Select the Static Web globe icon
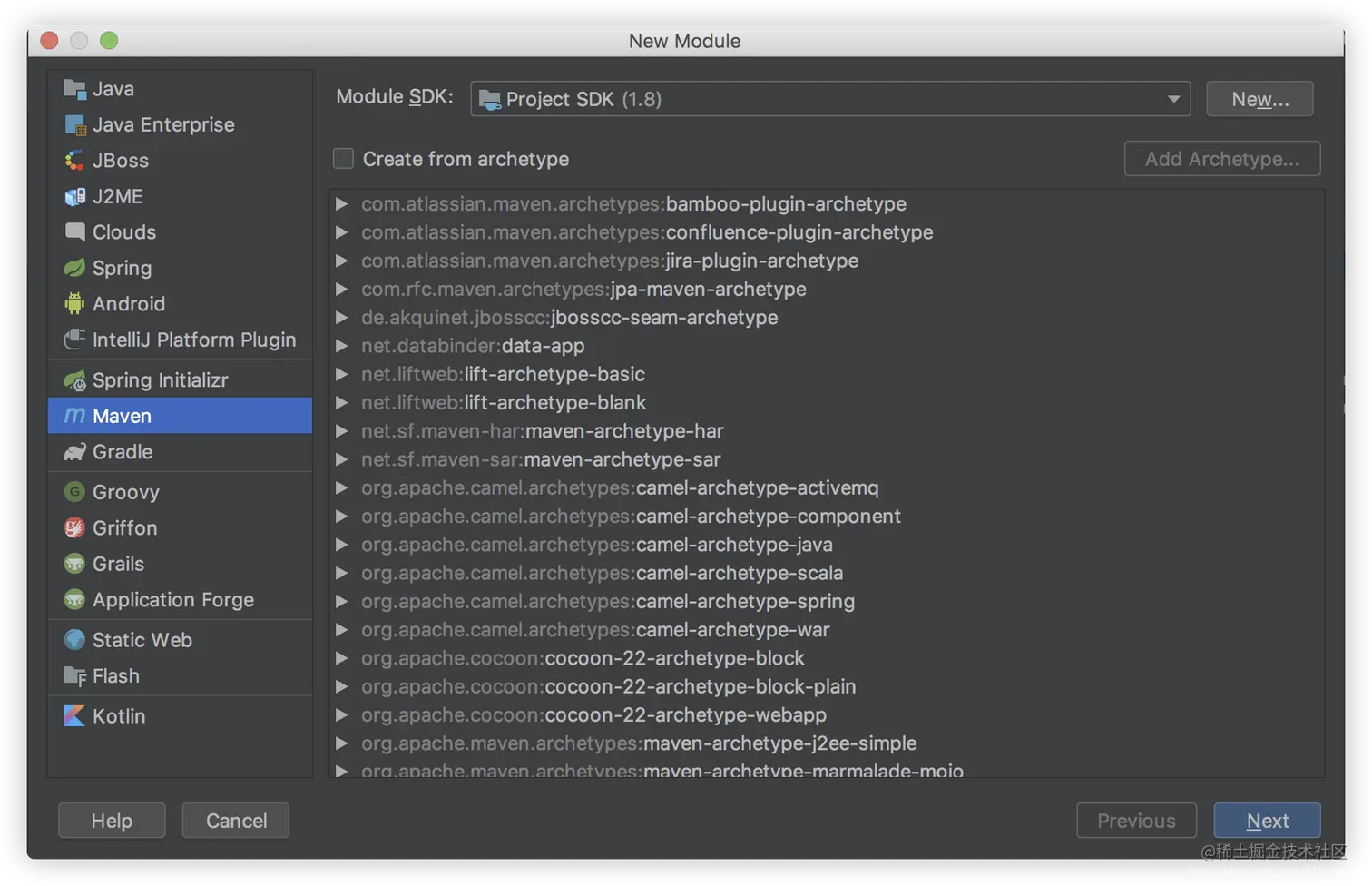Image resolution: width=1372 pixels, height=886 pixels. coord(74,640)
